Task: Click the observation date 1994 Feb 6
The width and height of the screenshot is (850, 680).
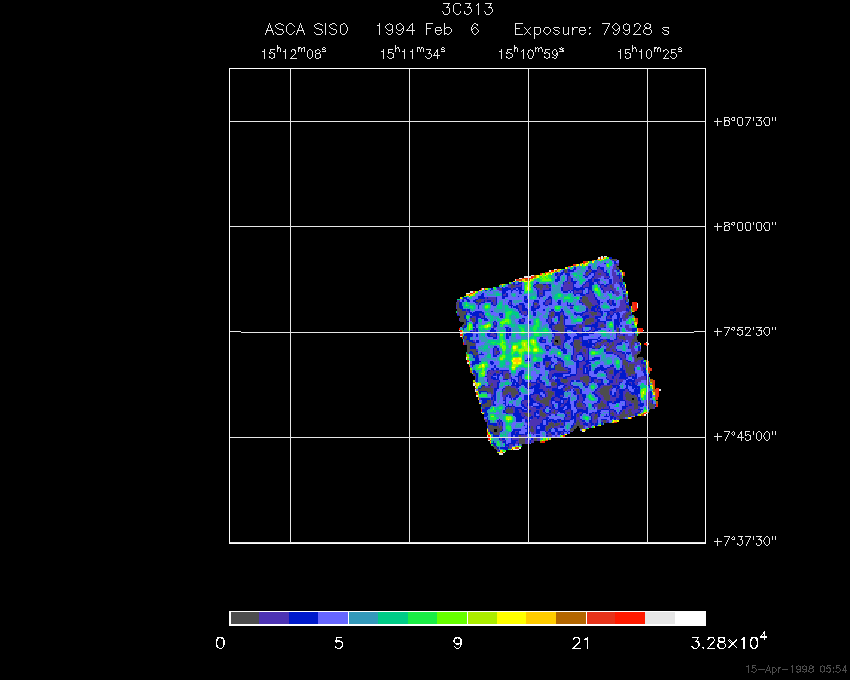Action: click(428, 29)
